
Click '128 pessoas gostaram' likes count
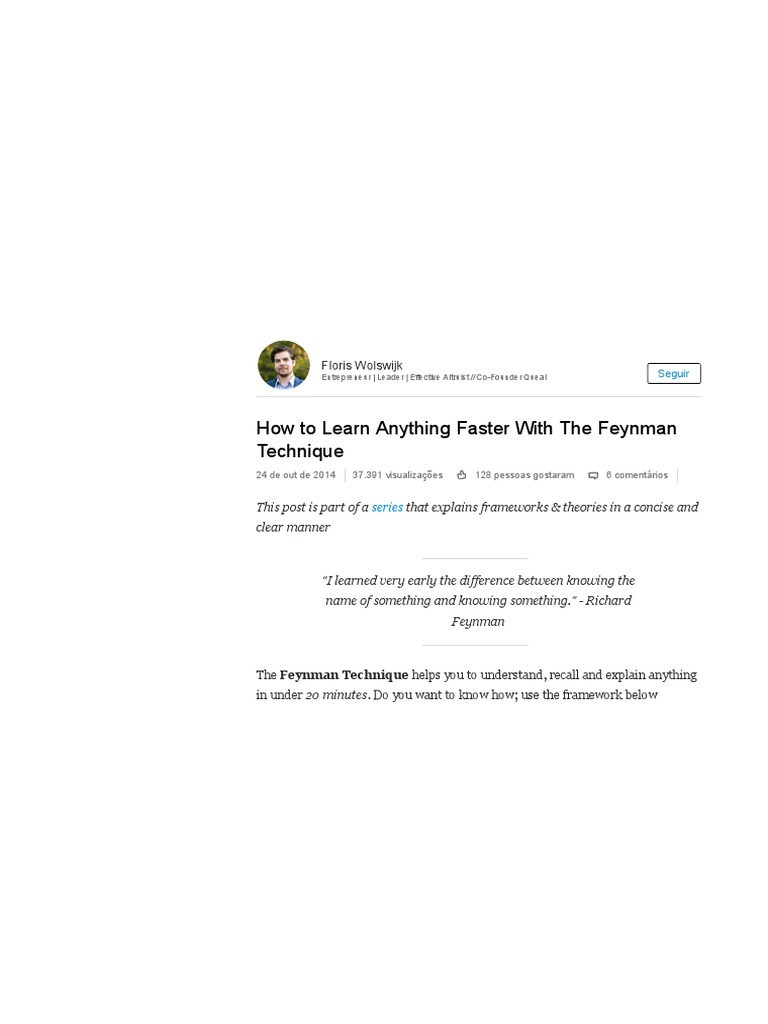click(524, 475)
